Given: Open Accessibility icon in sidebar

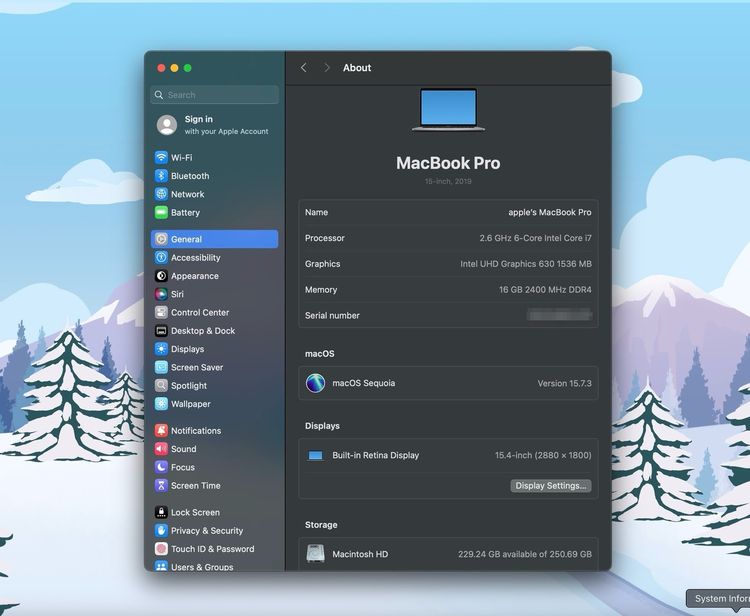Looking at the screenshot, I should (x=161, y=257).
